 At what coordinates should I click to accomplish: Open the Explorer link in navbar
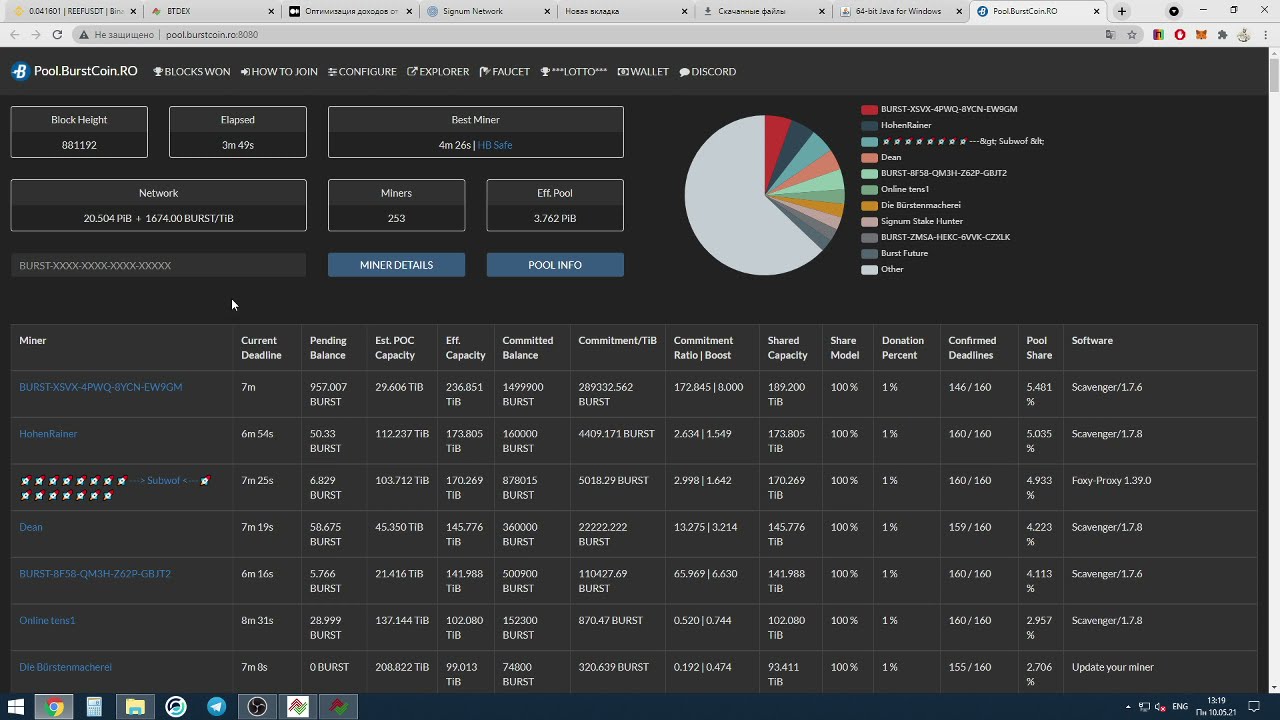[438, 72]
